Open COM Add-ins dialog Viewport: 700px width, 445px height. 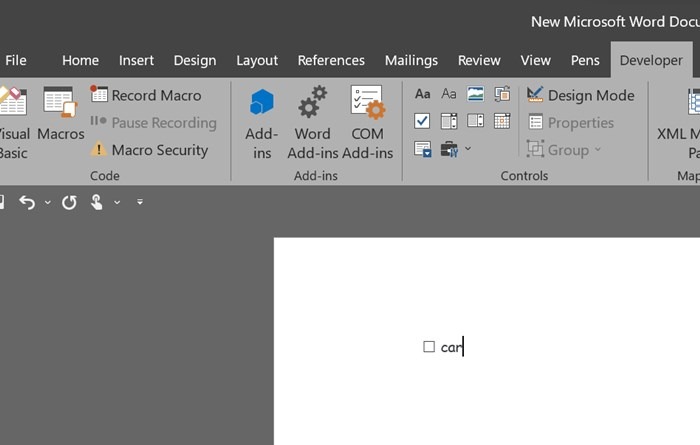367,123
